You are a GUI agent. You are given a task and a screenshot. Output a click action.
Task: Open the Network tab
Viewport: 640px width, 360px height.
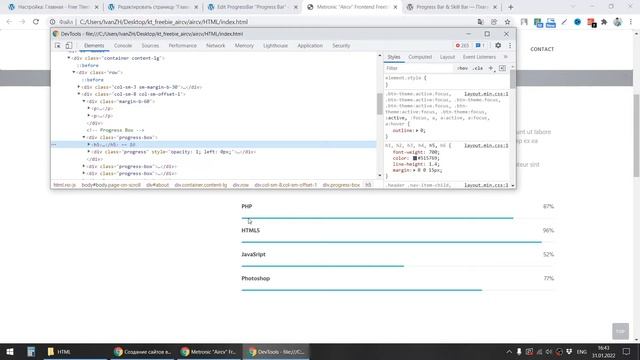click(216, 46)
